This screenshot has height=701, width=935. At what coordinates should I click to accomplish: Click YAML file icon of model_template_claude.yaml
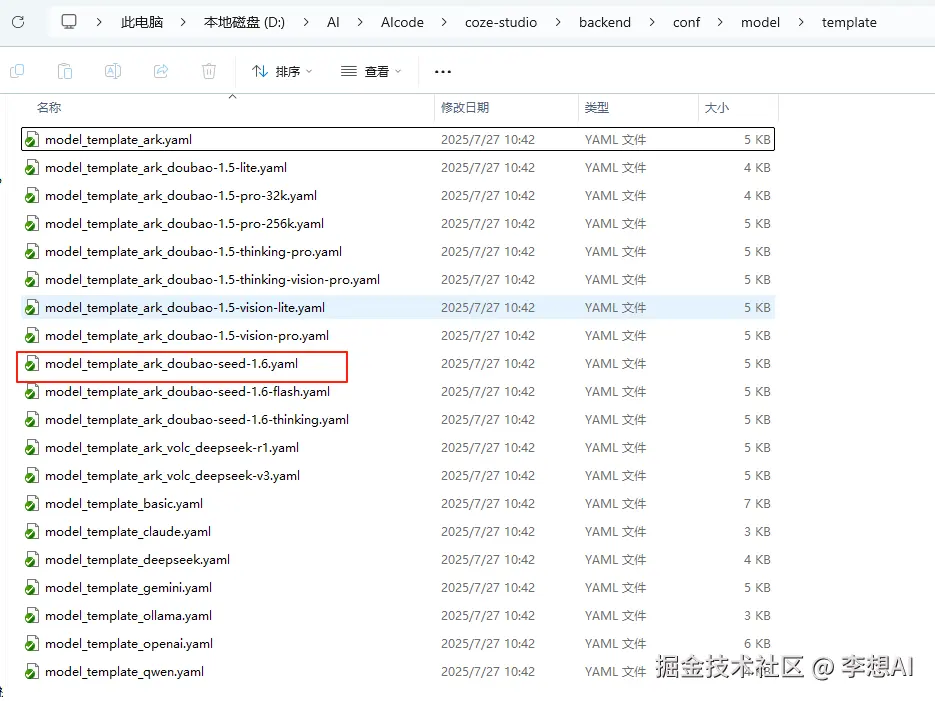(x=32, y=532)
